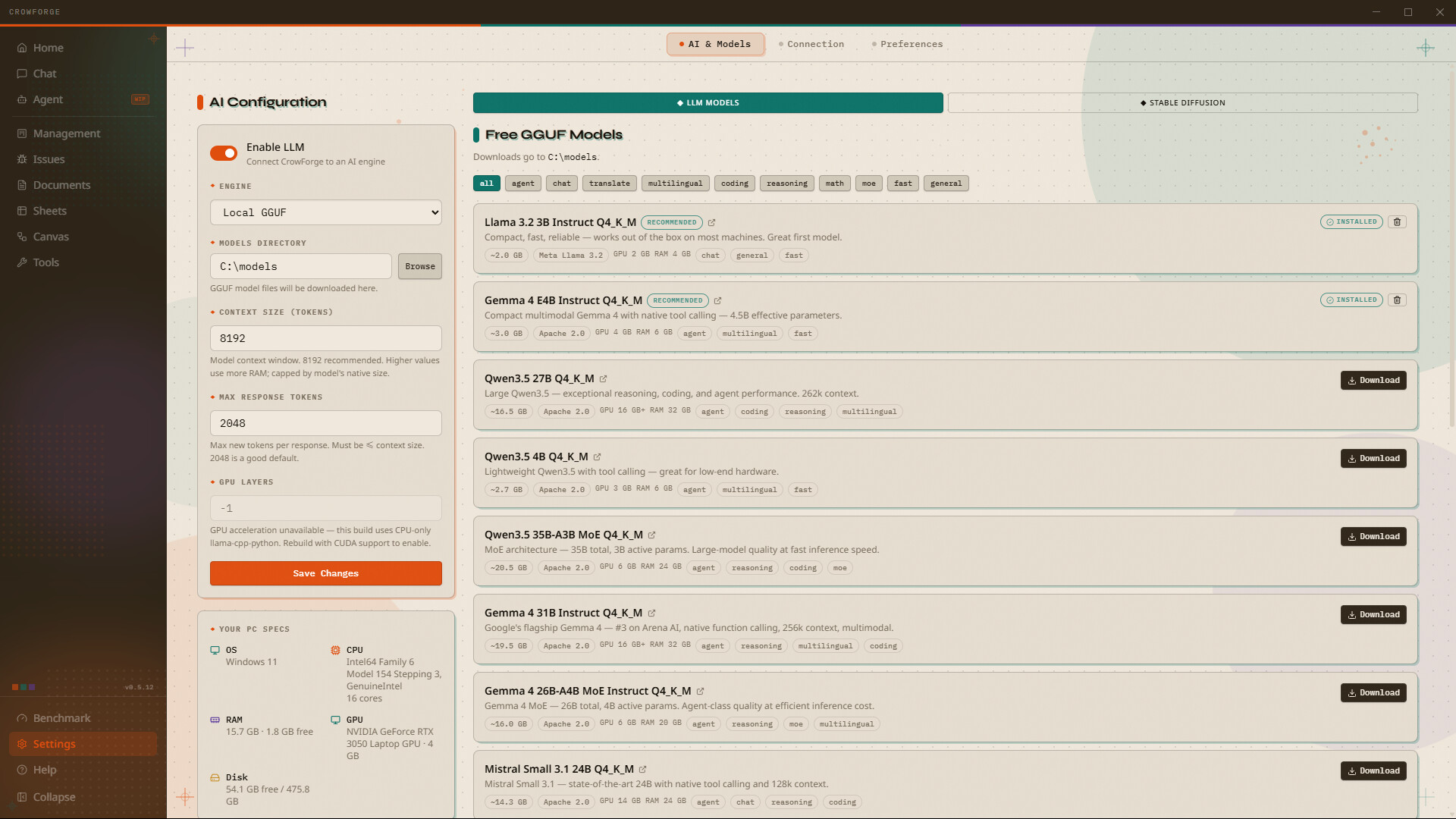Open external link for Llama 3.2 3B

click(711, 223)
